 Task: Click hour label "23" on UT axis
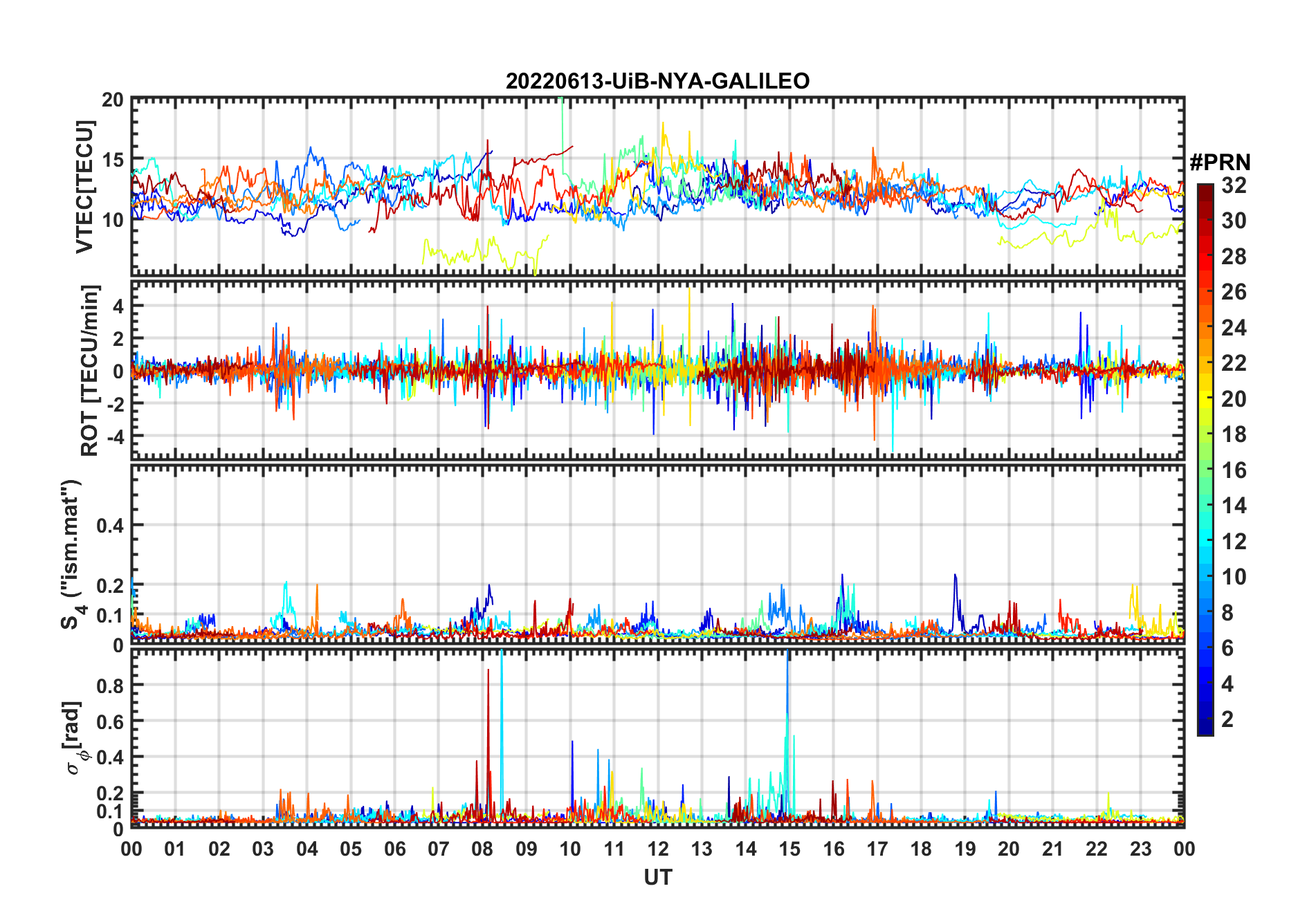tap(1140, 849)
